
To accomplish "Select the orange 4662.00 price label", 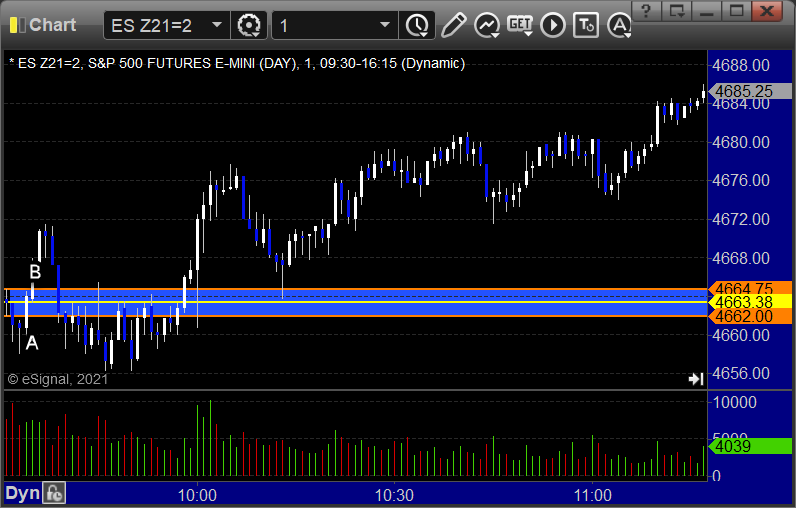I will [750, 316].
